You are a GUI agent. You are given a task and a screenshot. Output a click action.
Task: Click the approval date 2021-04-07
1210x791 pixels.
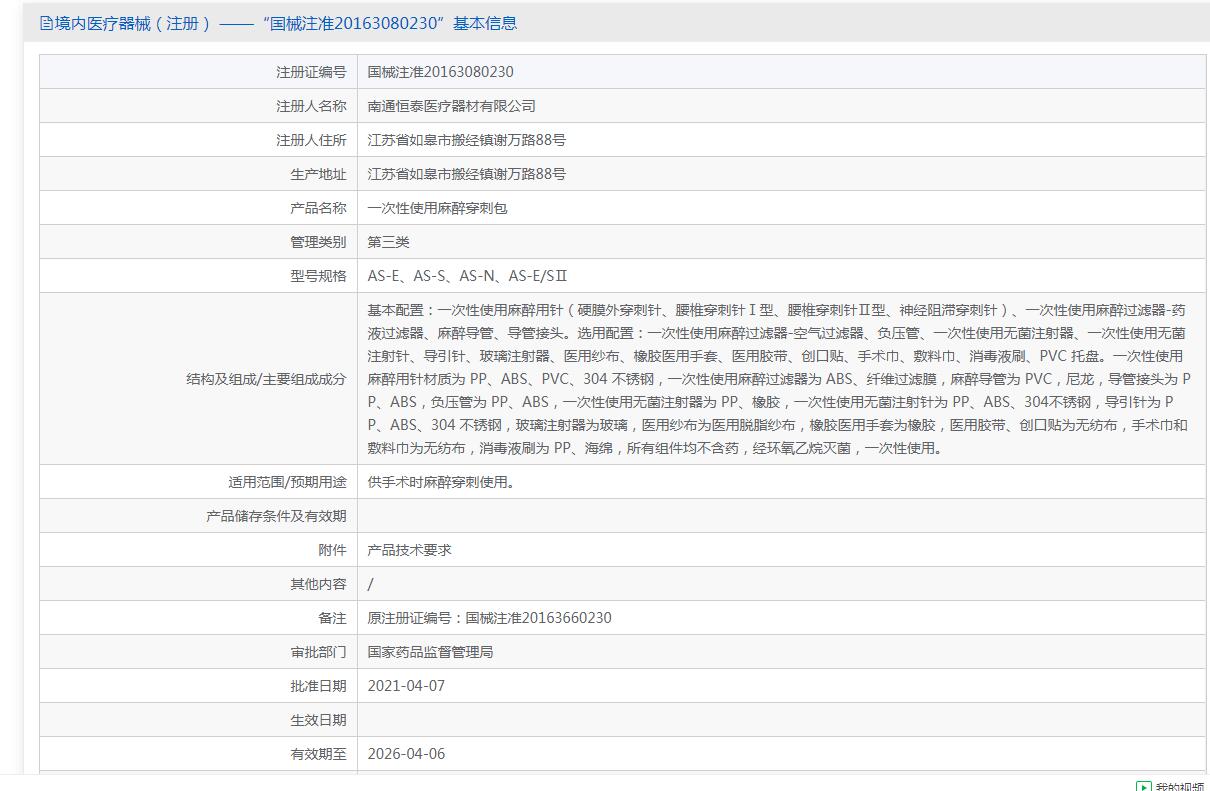tap(406, 686)
